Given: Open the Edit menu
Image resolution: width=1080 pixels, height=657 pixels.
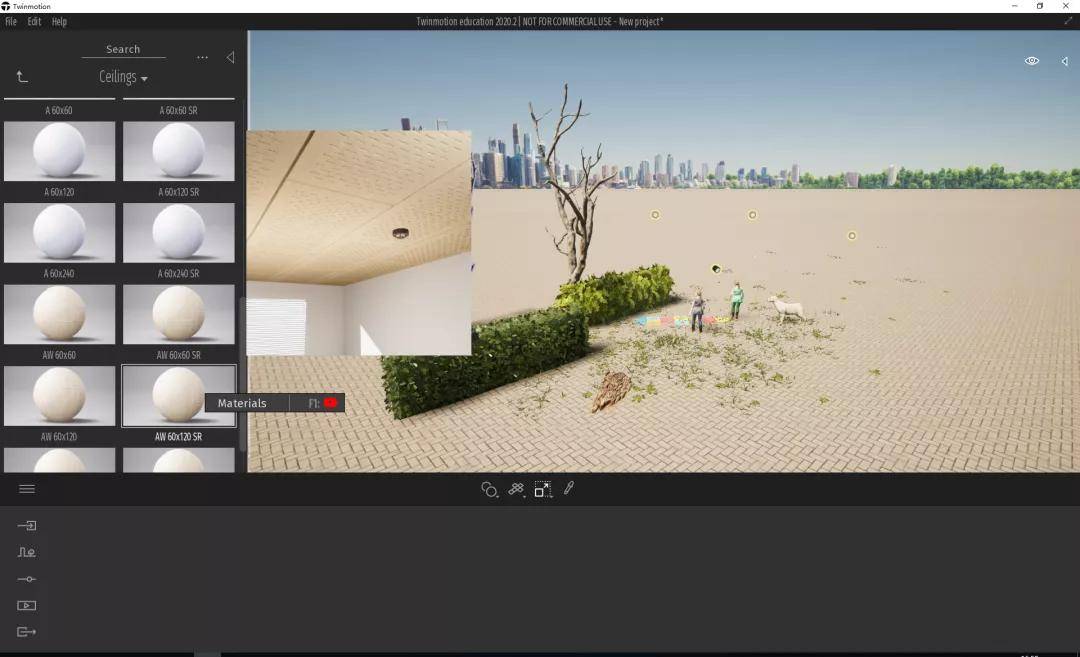Looking at the screenshot, I should (34, 21).
